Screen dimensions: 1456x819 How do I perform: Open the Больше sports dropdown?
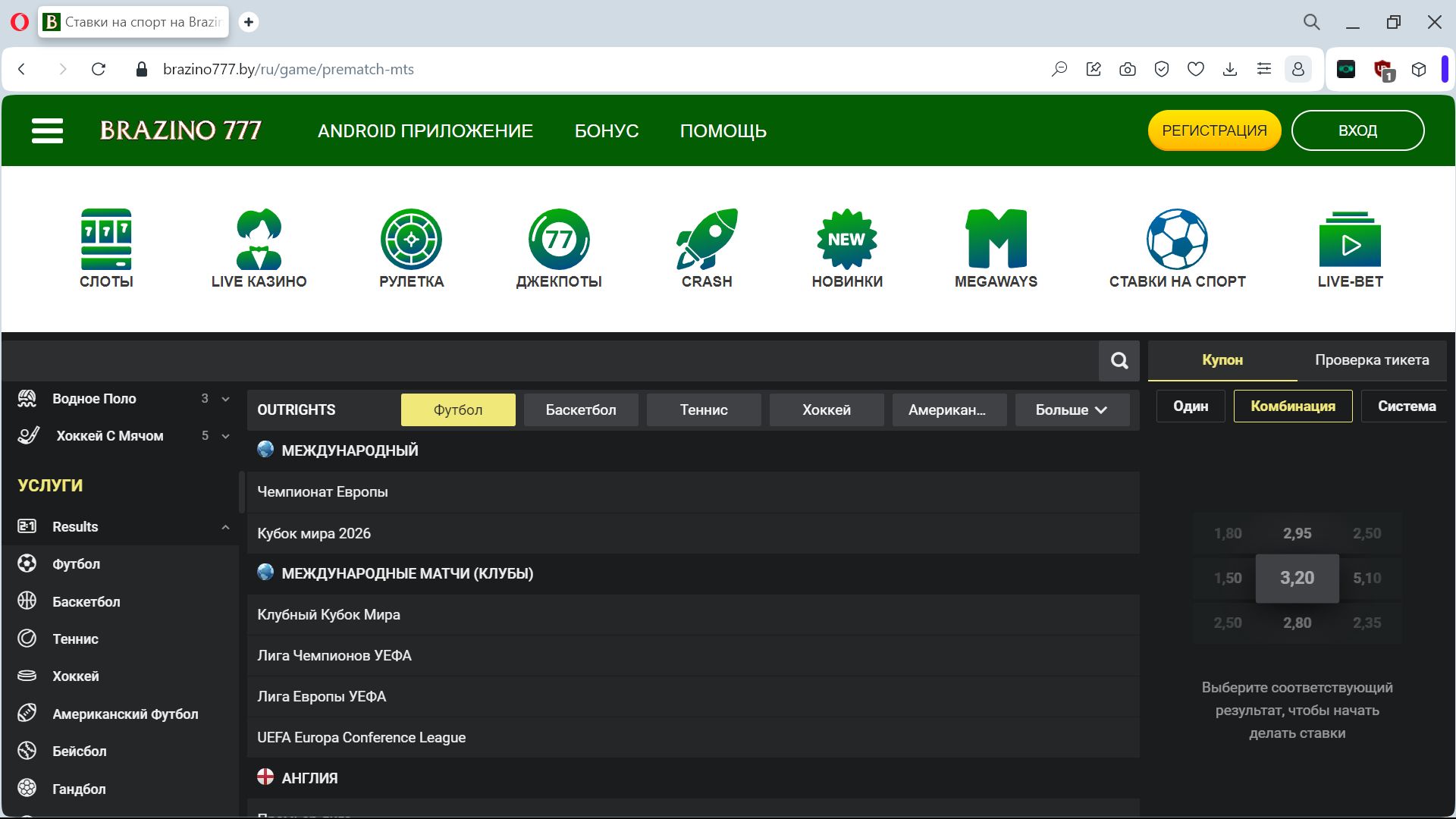1072,409
